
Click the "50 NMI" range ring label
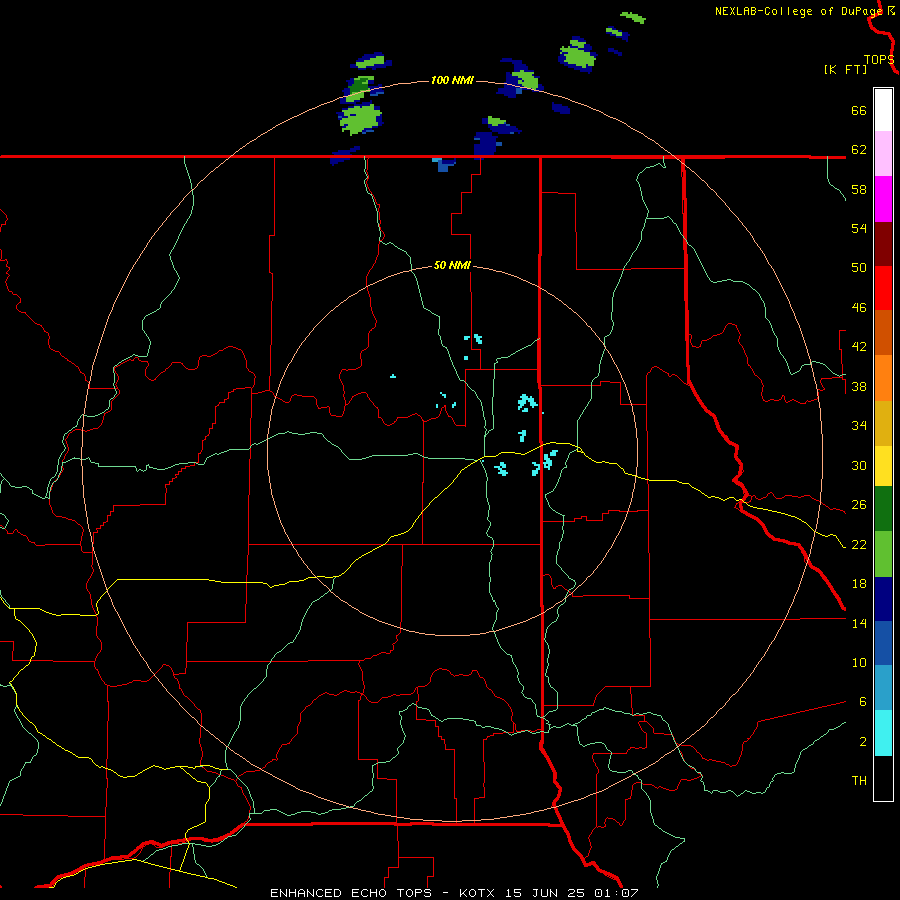(452, 265)
